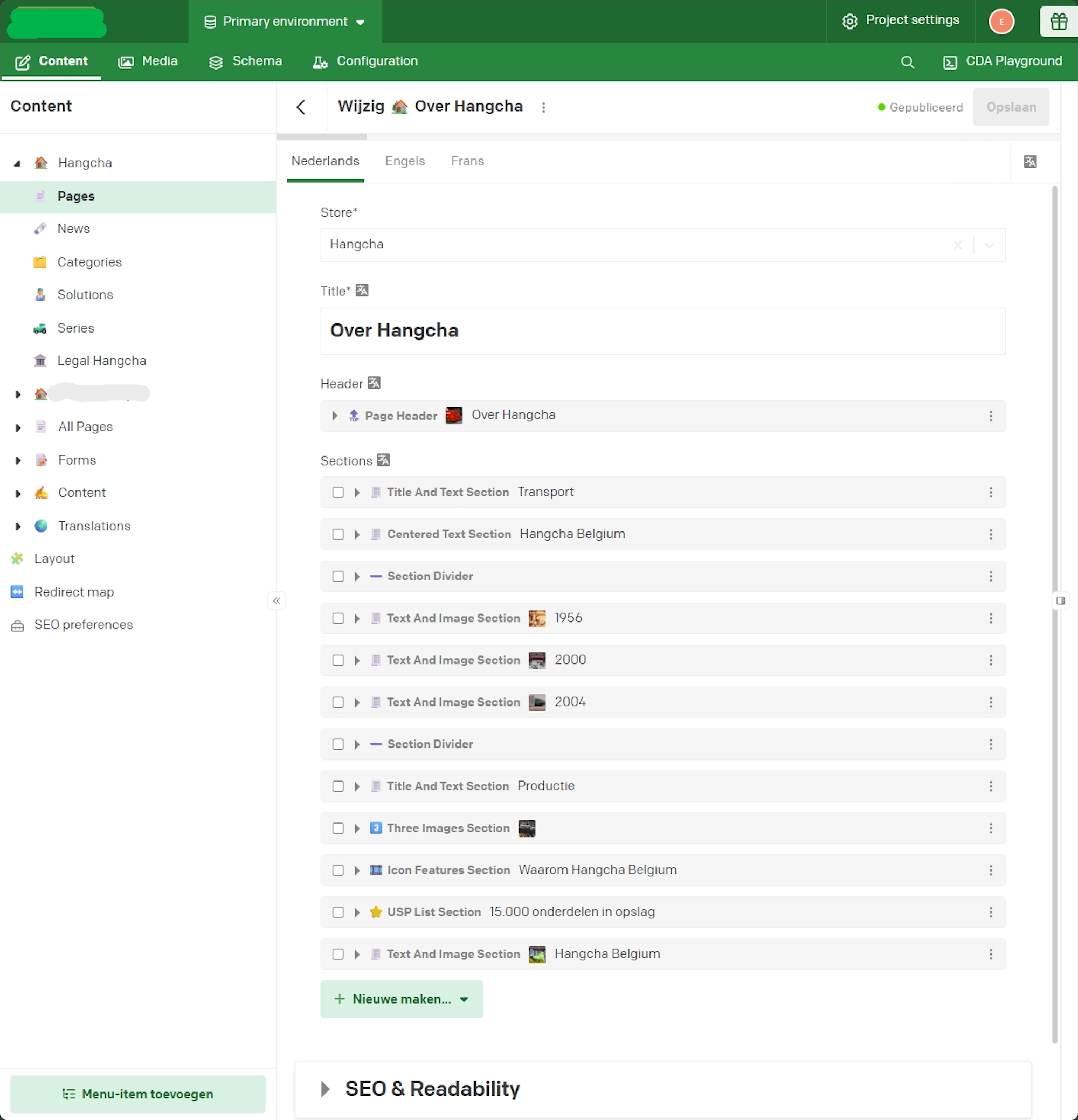
Task: Click the 1956 section image thumbnail
Action: (x=537, y=618)
